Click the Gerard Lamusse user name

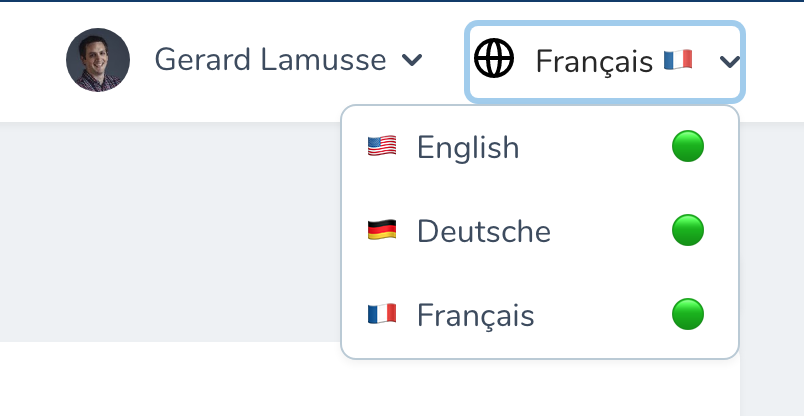tap(270, 60)
